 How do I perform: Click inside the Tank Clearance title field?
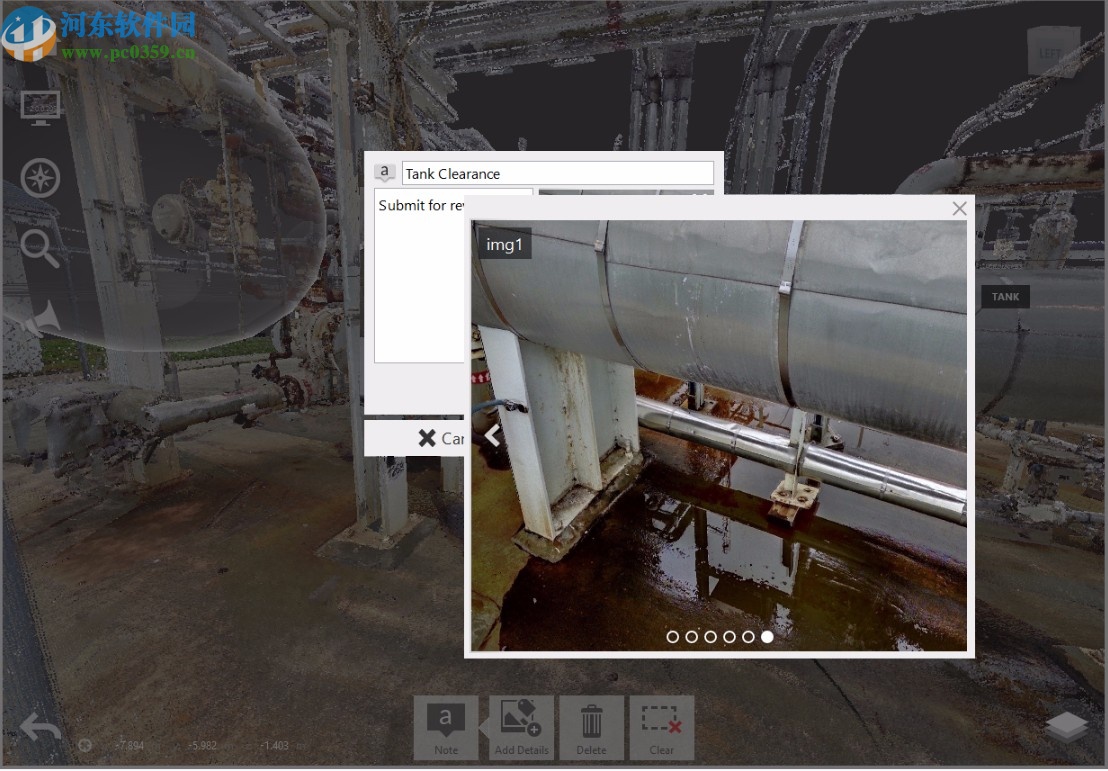(x=557, y=173)
